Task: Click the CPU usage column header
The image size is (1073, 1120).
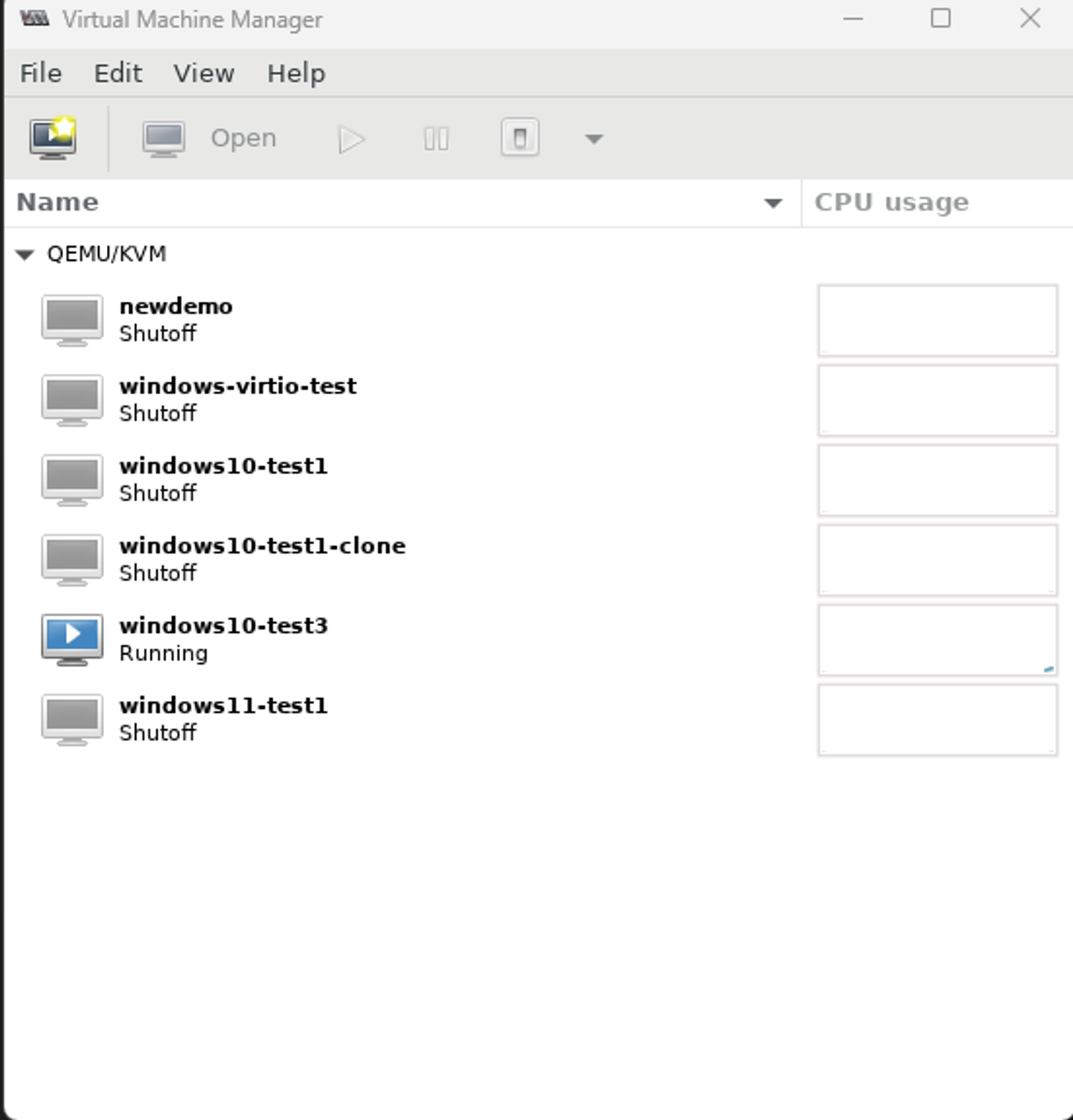Action: coord(891,203)
